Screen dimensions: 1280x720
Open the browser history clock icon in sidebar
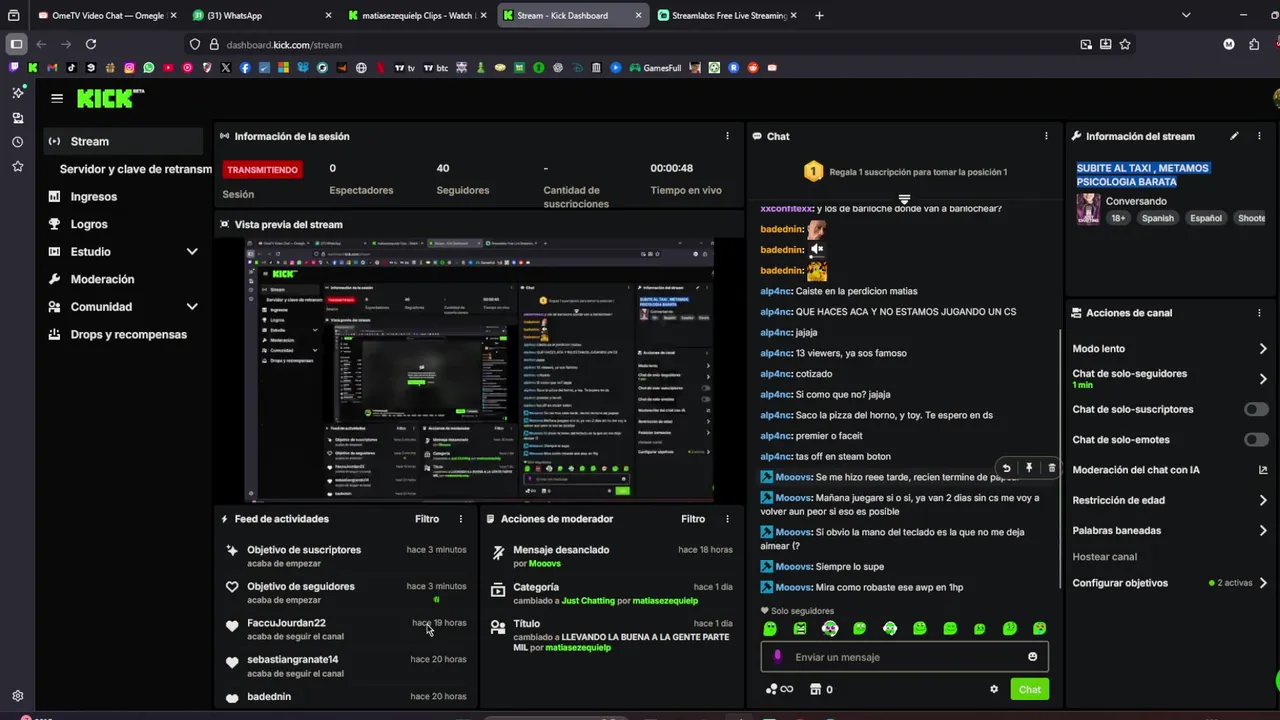pyautogui.click(x=18, y=142)
